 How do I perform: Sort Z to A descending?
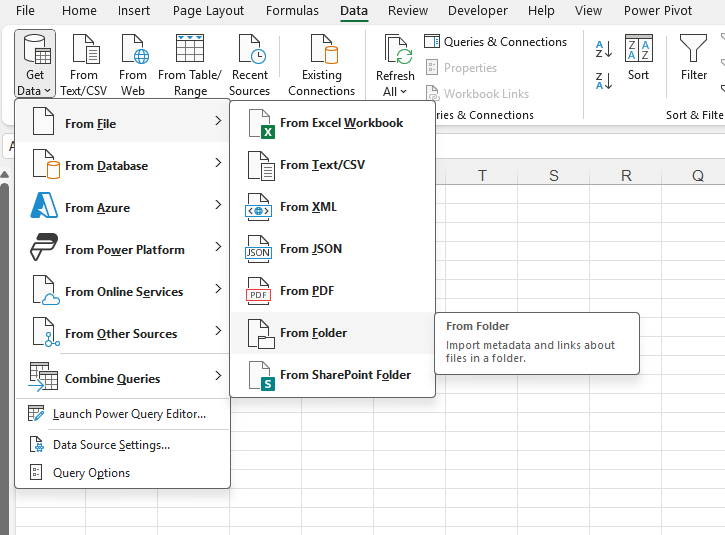point(604,81)
